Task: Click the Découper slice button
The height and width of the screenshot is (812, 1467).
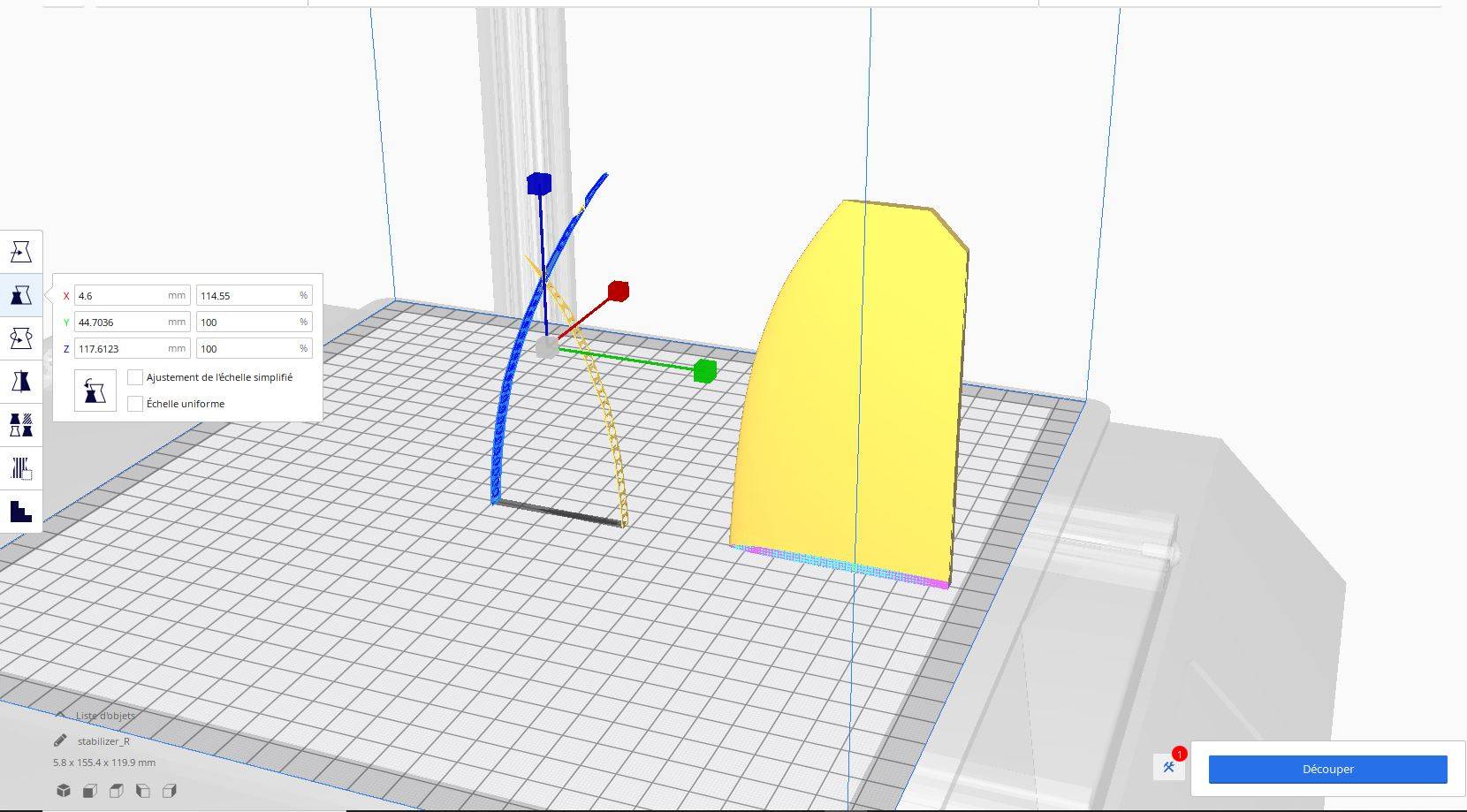Action: point(1327,769)
